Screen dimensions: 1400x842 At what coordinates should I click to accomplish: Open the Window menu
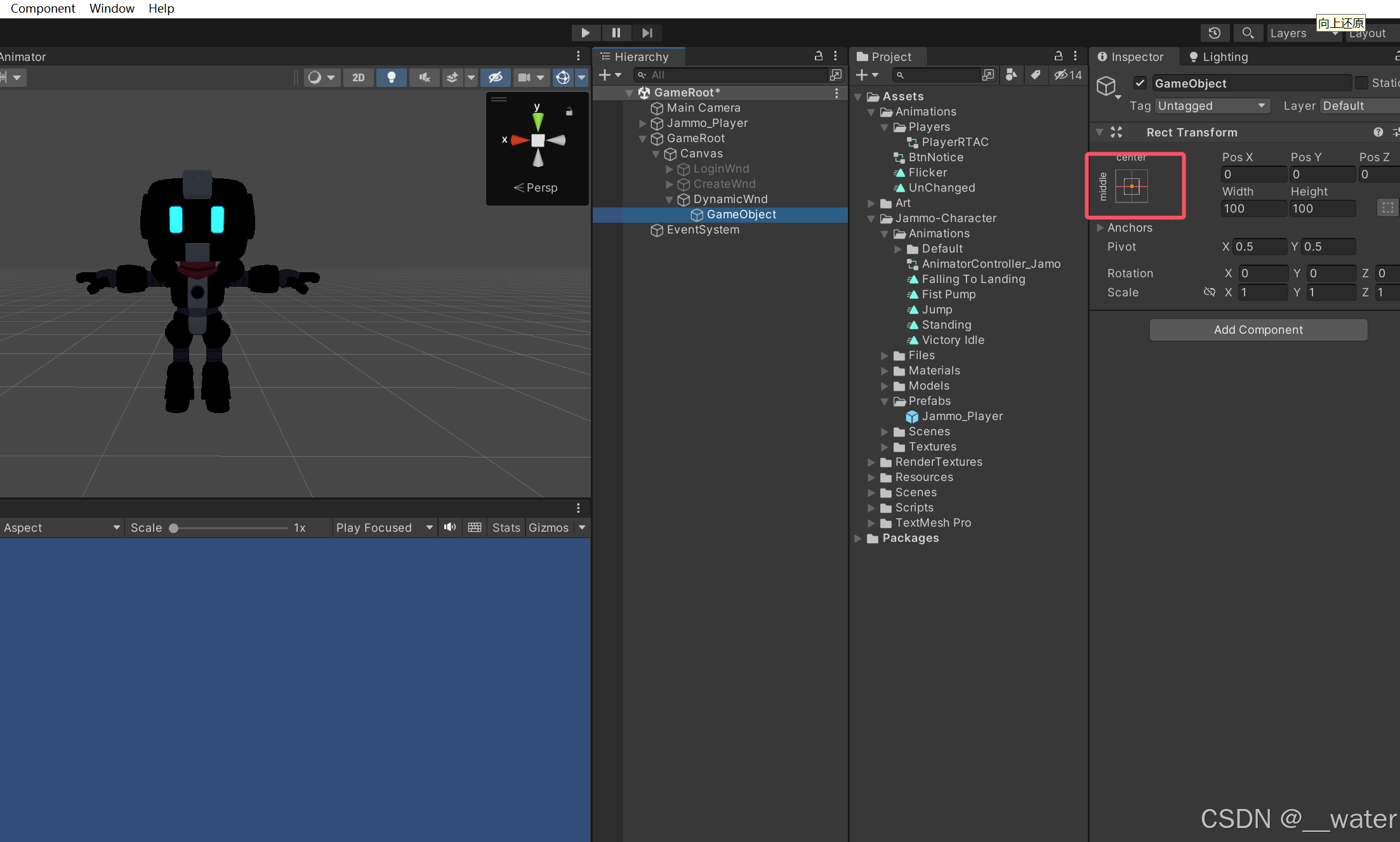[112, 8]
